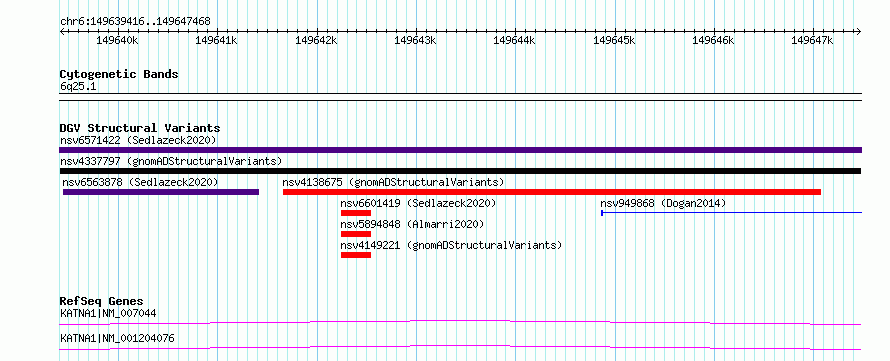This screenshot has height=361, width=890.
Task: Open variant label nsv4138675 (gnomADStructuralVariants)
Action: click(393, 182)
